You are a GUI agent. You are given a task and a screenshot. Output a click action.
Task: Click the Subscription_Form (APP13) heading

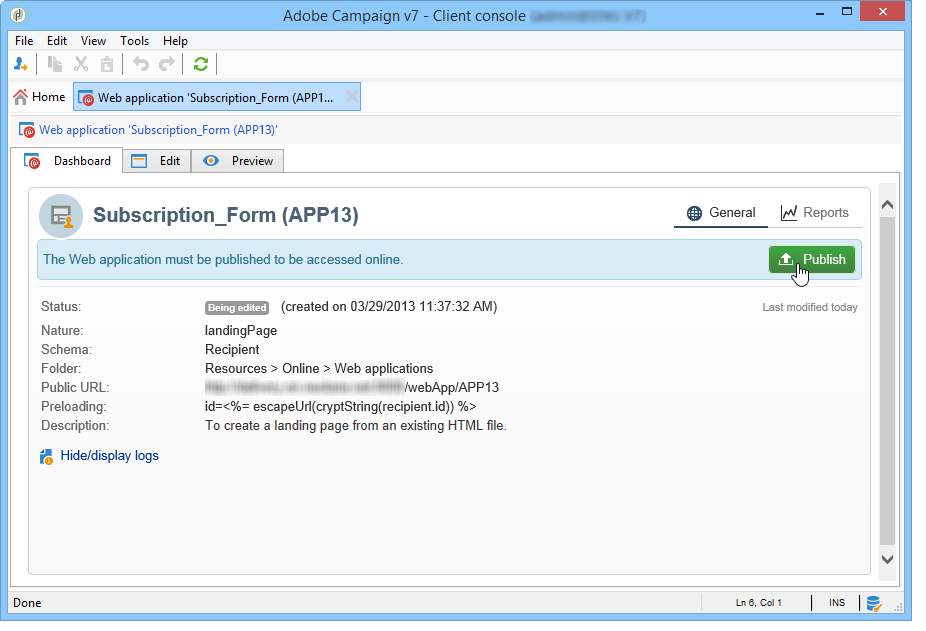point(226,215)
